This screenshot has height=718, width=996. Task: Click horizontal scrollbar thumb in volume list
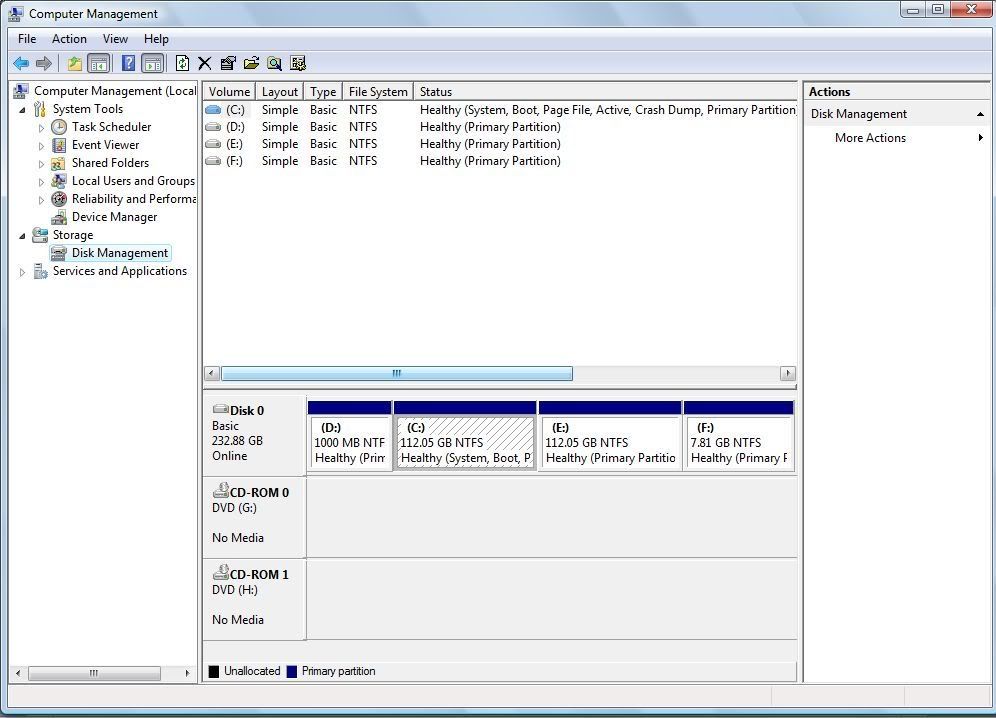(397, 374)
